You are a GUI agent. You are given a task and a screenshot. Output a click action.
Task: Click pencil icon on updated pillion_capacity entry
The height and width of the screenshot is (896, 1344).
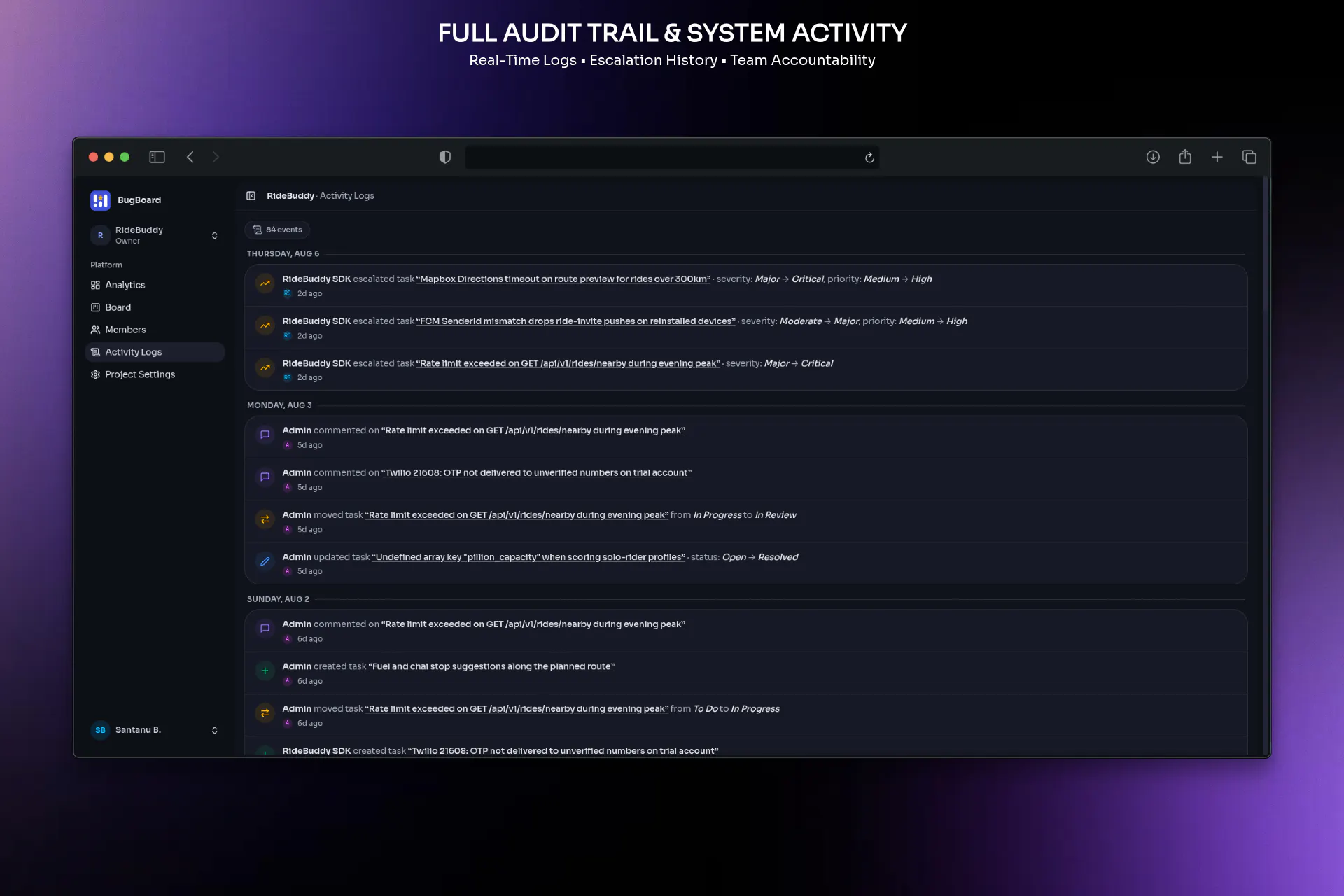[x=265, y=561]
